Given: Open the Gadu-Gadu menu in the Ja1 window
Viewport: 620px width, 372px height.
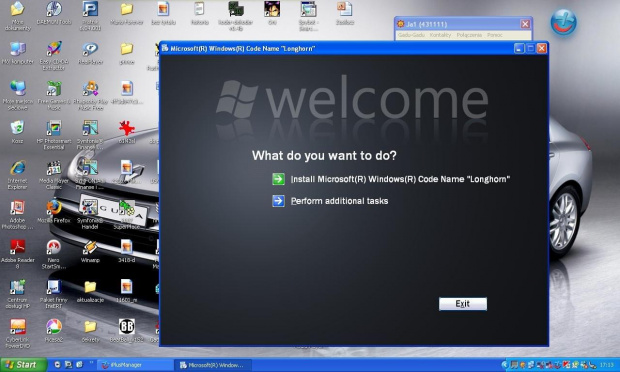Looking at the screenshot, I should (x=411, y=35).
